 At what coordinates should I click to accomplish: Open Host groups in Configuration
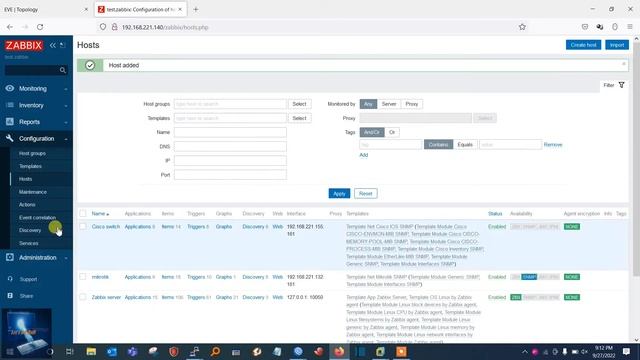tap(32, 153)
